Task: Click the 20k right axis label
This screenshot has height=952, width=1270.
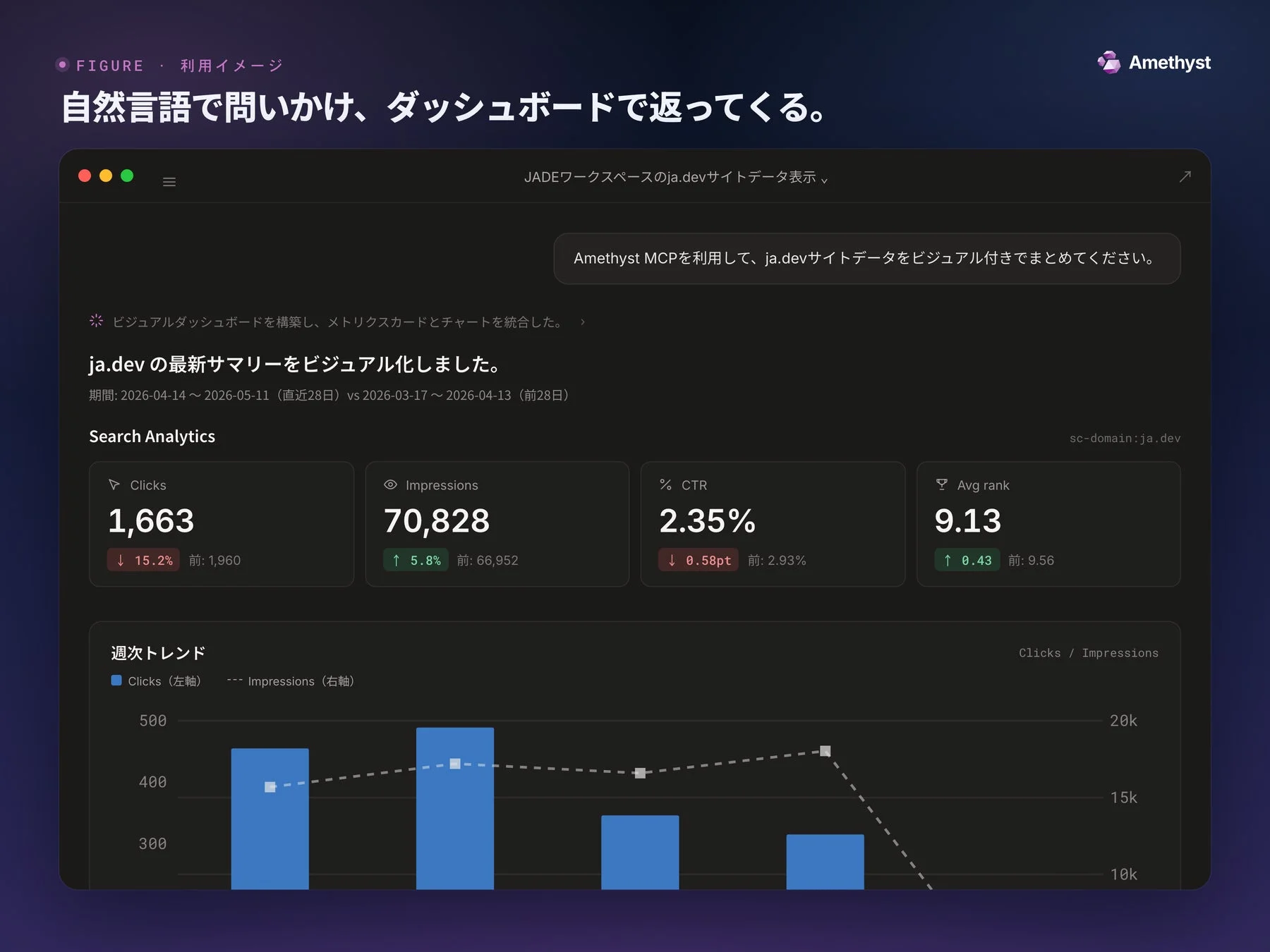Action: click(x=1124, y=721)
